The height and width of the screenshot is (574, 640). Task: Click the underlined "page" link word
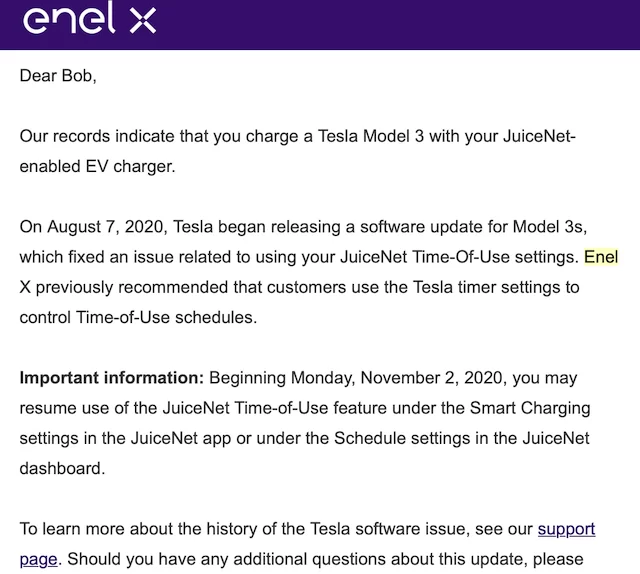[37, 558]
